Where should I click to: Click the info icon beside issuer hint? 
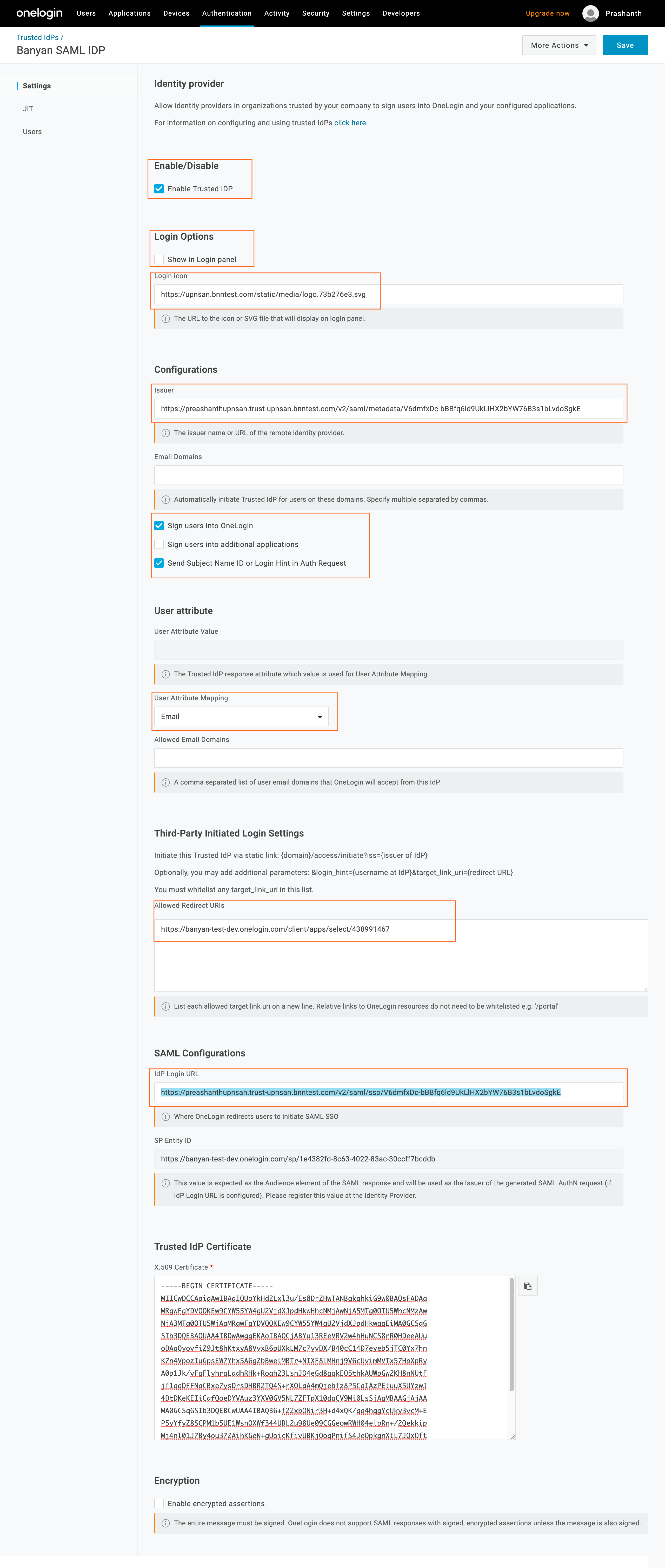coord(165,433)
